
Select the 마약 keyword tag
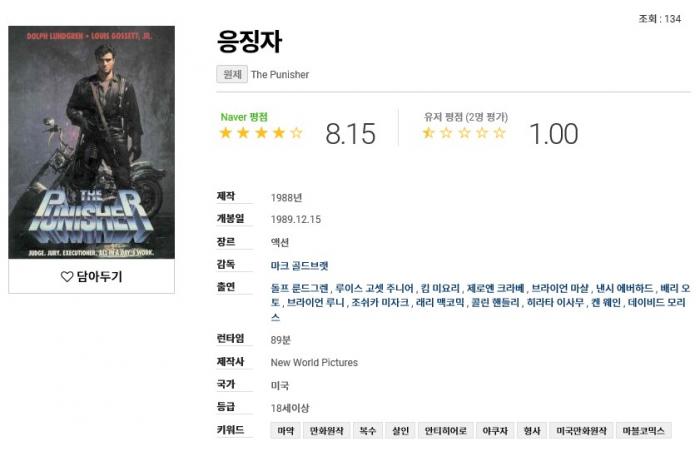pos(286,431)
